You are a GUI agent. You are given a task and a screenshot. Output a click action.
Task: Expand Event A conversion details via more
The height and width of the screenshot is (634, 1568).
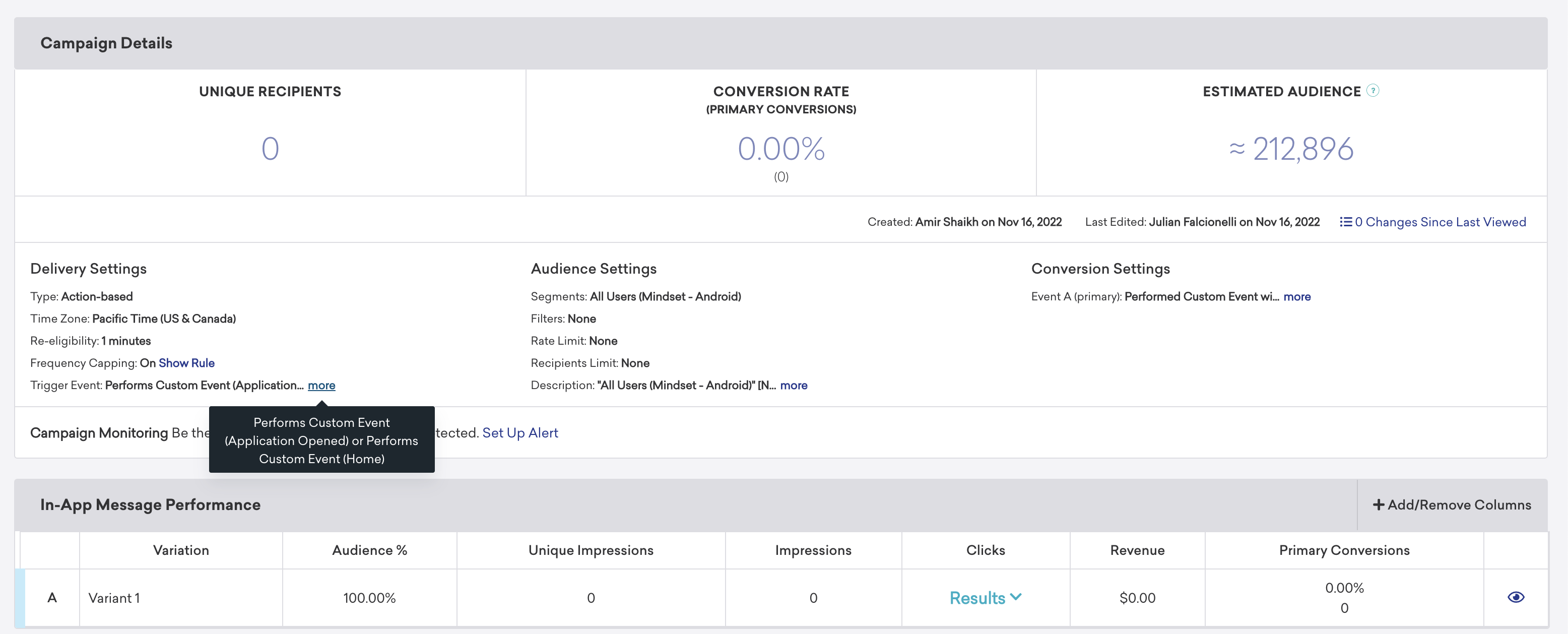point(1297,297)
